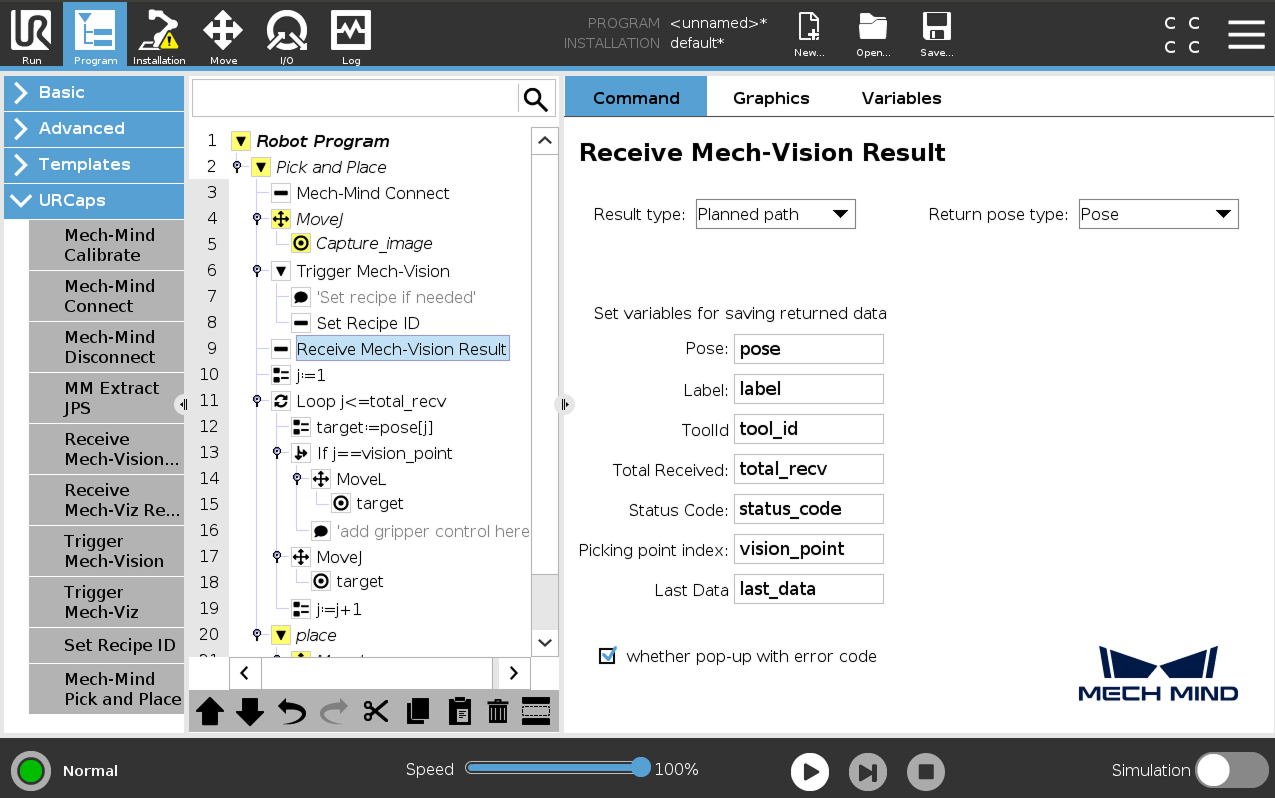Undo the last program edit
Viewport: 1275px width, 798px height.
pyautogui.click(x=290, y=711)
